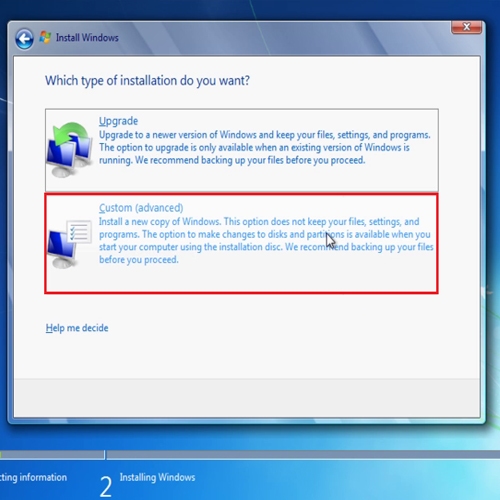500x500 pixels.
Task: Click the 'Installing Windows' step label
Action: pyautogui.click(x=157, y=477)
